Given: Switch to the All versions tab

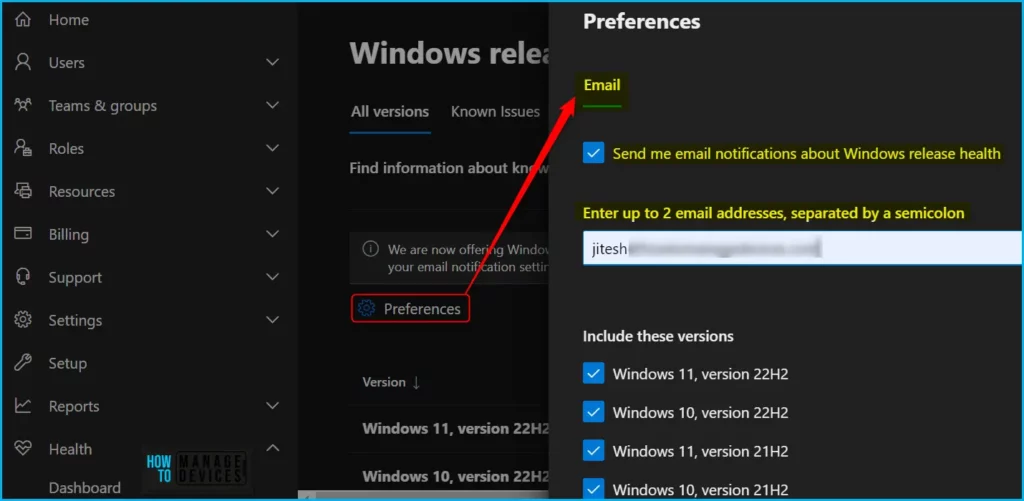Looking at the screenshot, I should 390,112.
